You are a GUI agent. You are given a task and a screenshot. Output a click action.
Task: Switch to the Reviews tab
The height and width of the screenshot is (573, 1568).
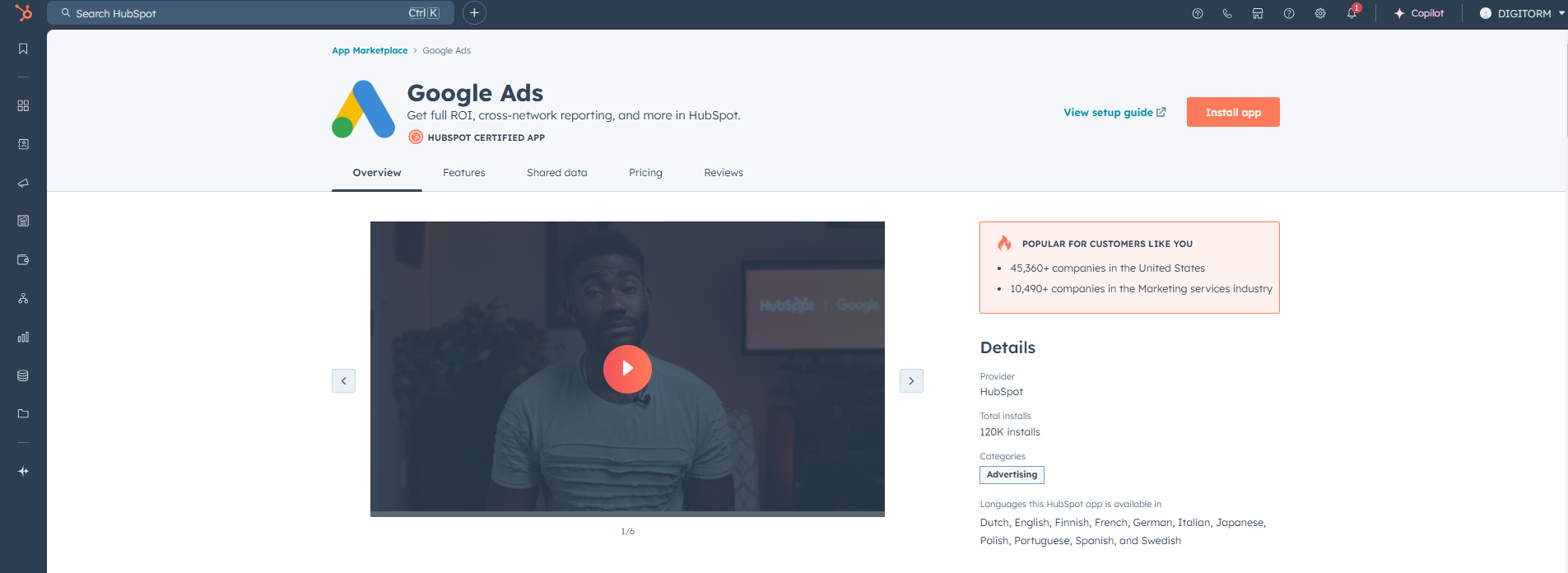point(724,173)
